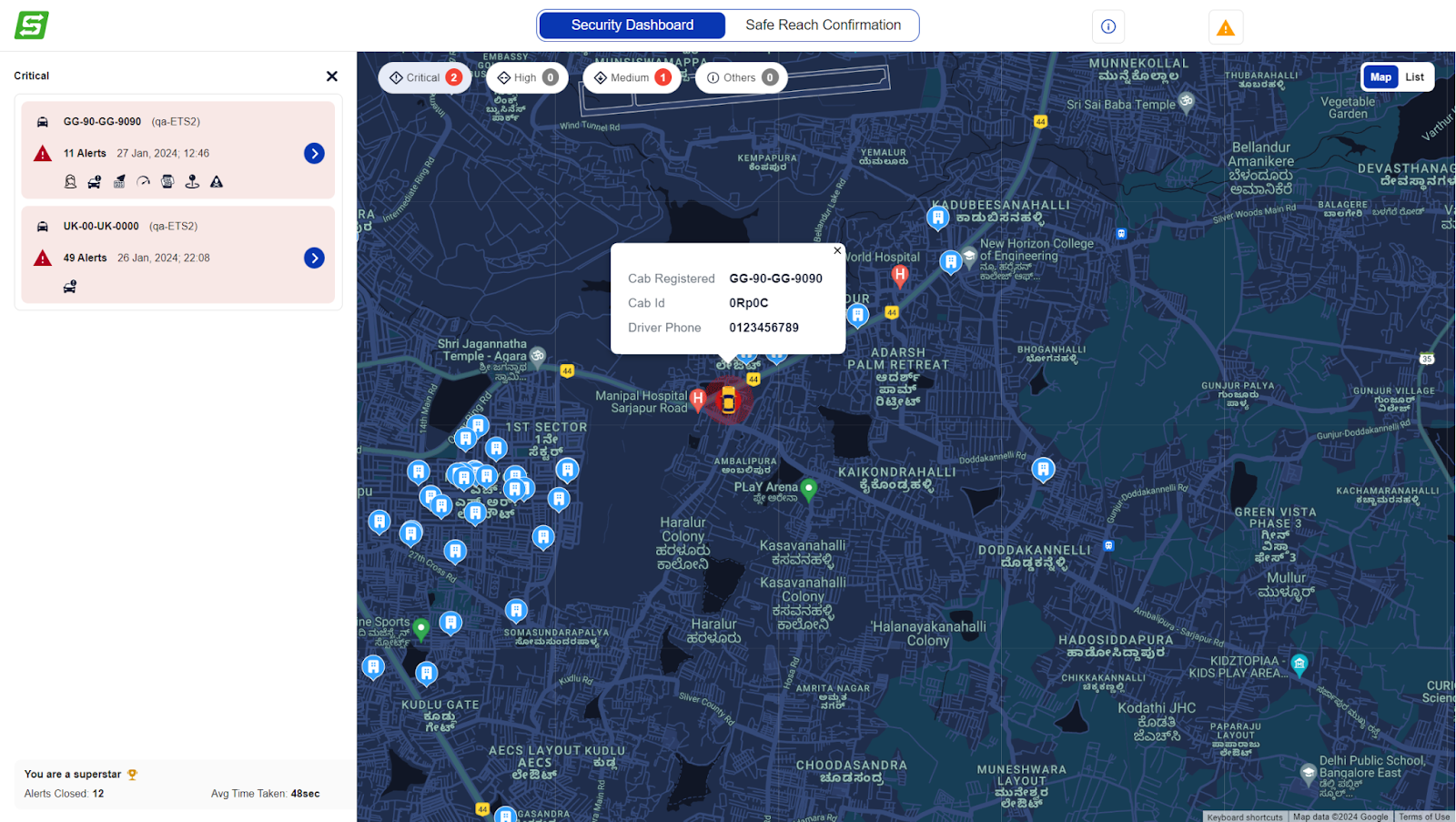The image size is (1456, 822).
Task: Click Avg Time Taken 48sec stat
Action: 266,794
